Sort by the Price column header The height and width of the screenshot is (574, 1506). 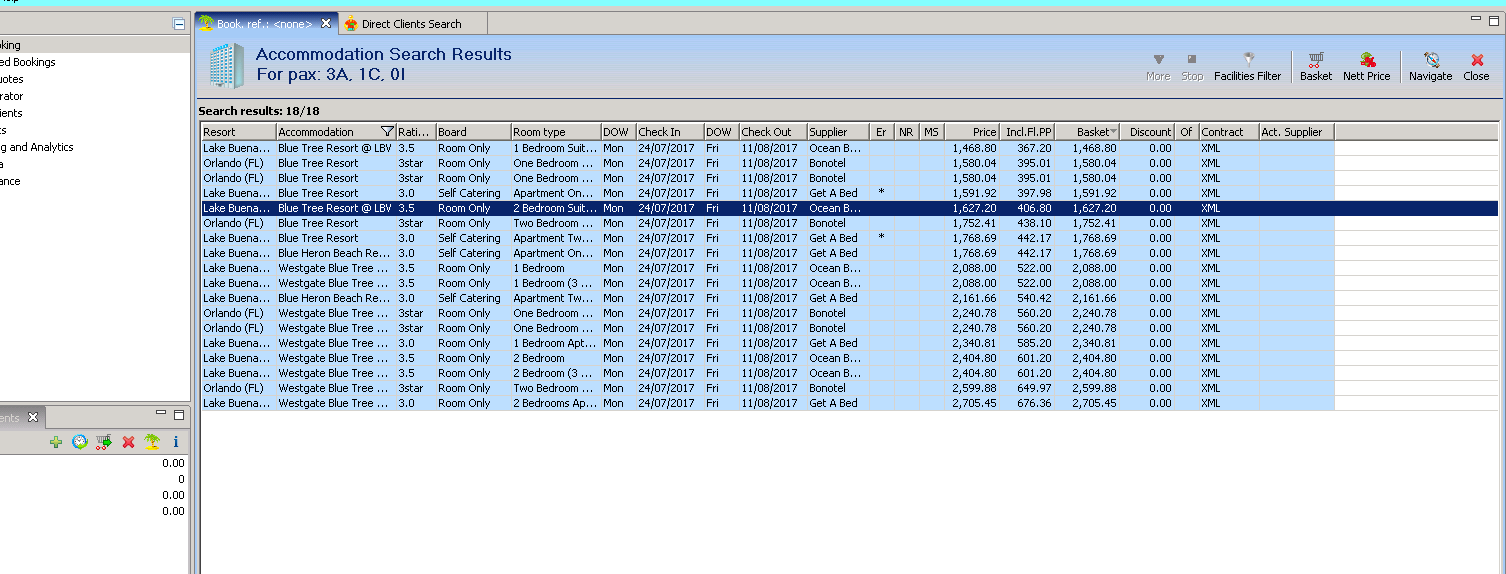tap(972, 132)
